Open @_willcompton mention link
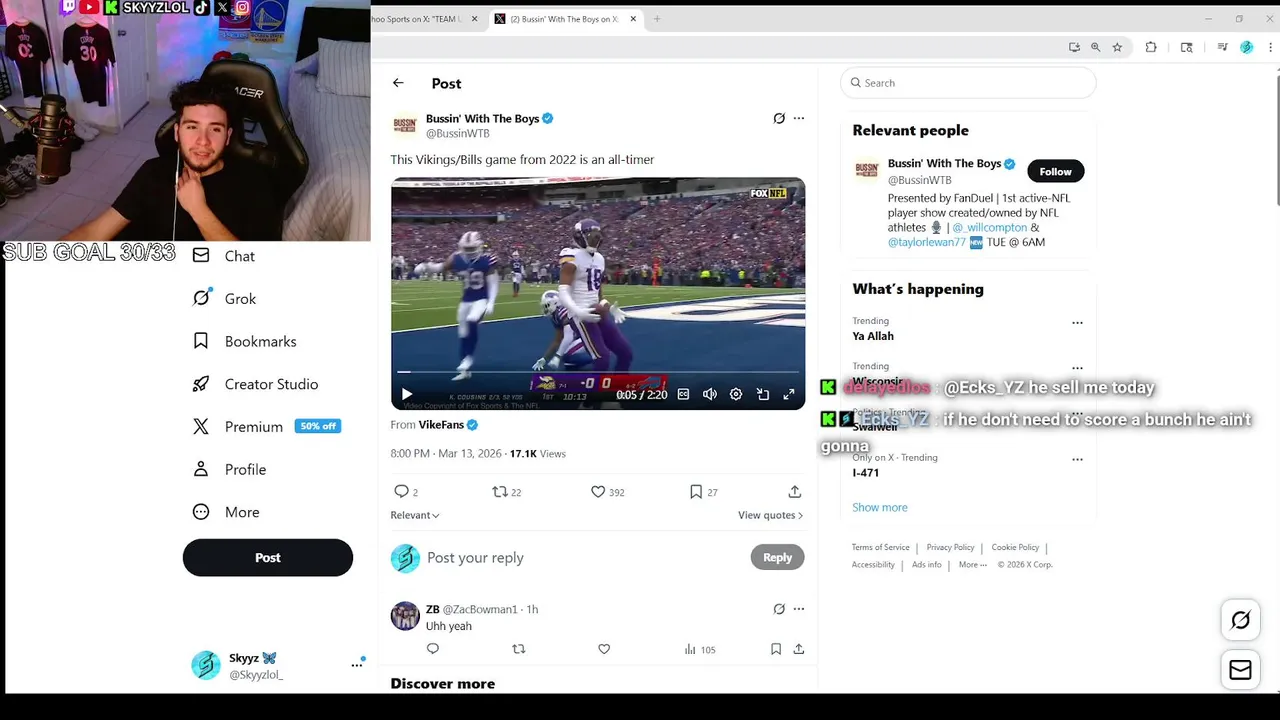This screenshot has width=1280, height=720. point(989,227)
